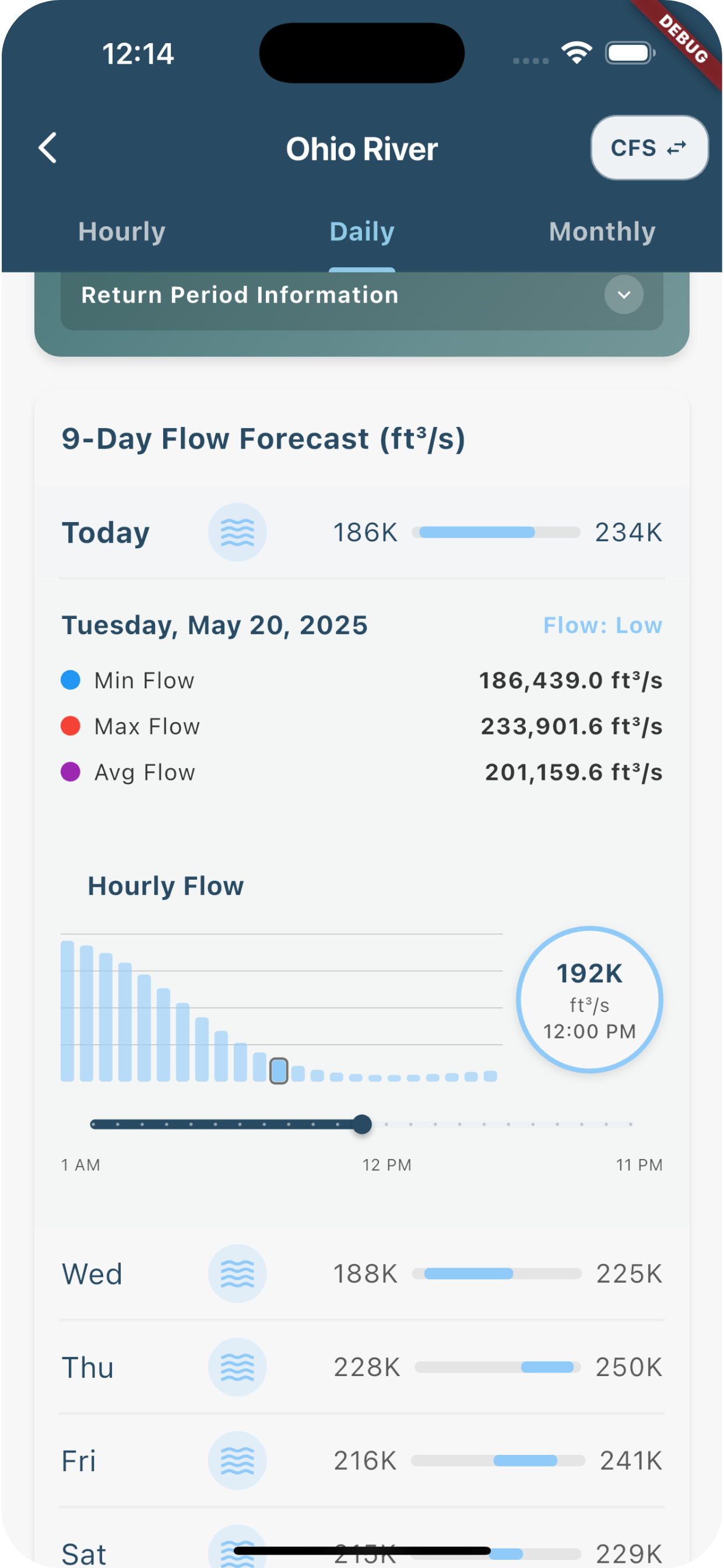The width and height of the screenshot is (724, 1568).
Task: Select the highlighted 12 PM bar
Action: pyautogui.click(x=279, y=1070)
